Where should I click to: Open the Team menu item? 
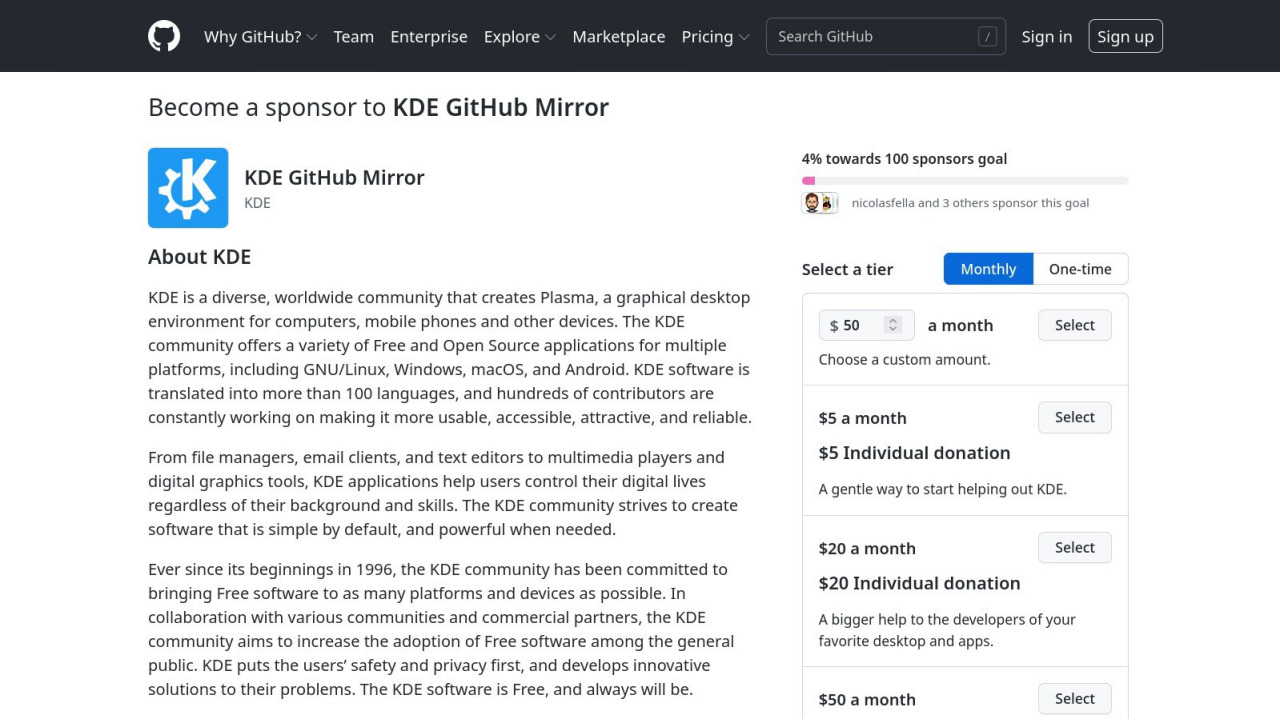pyautogui.click(x=353, y=37)
